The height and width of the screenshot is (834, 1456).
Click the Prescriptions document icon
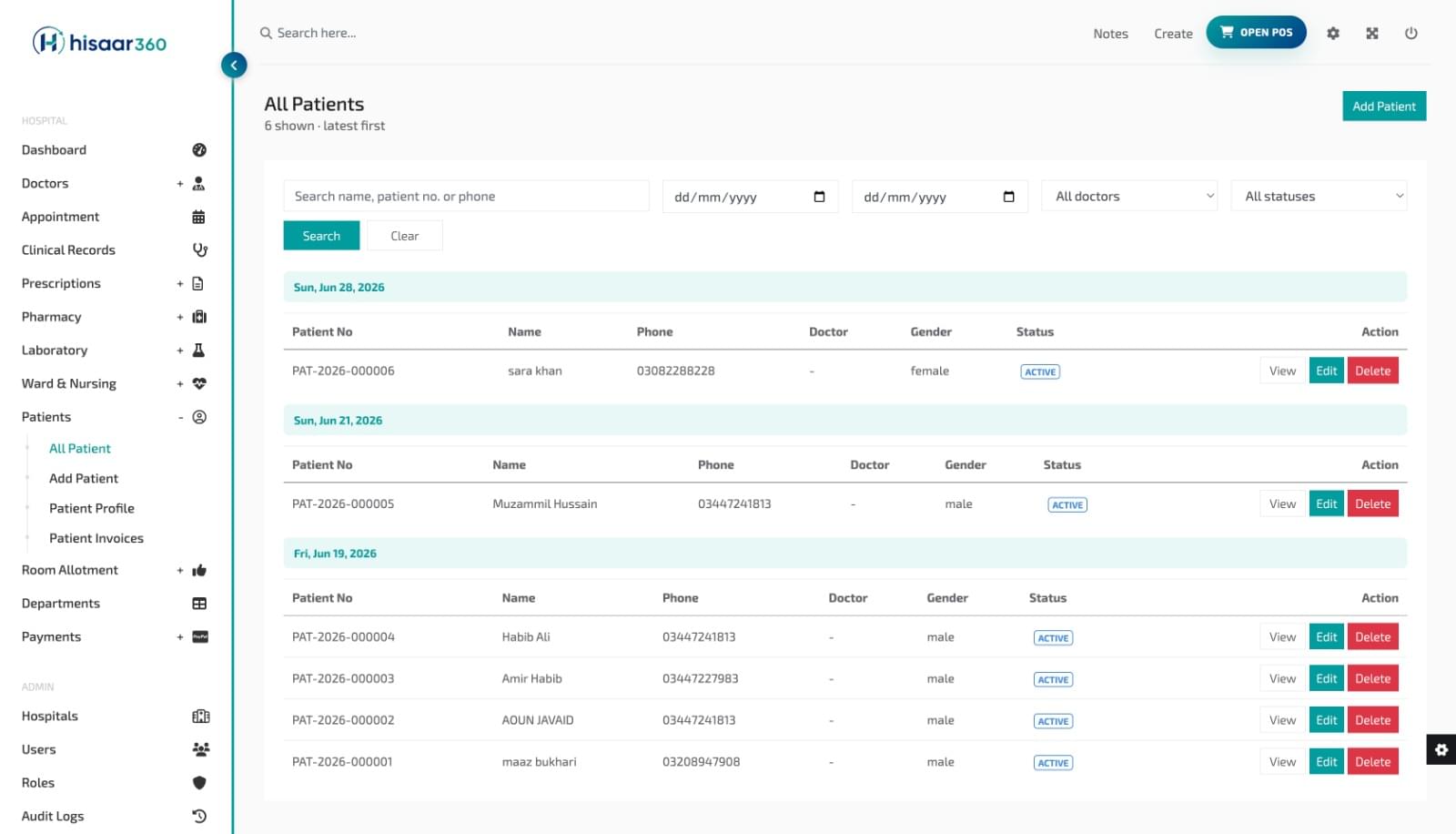click(198, 284)
